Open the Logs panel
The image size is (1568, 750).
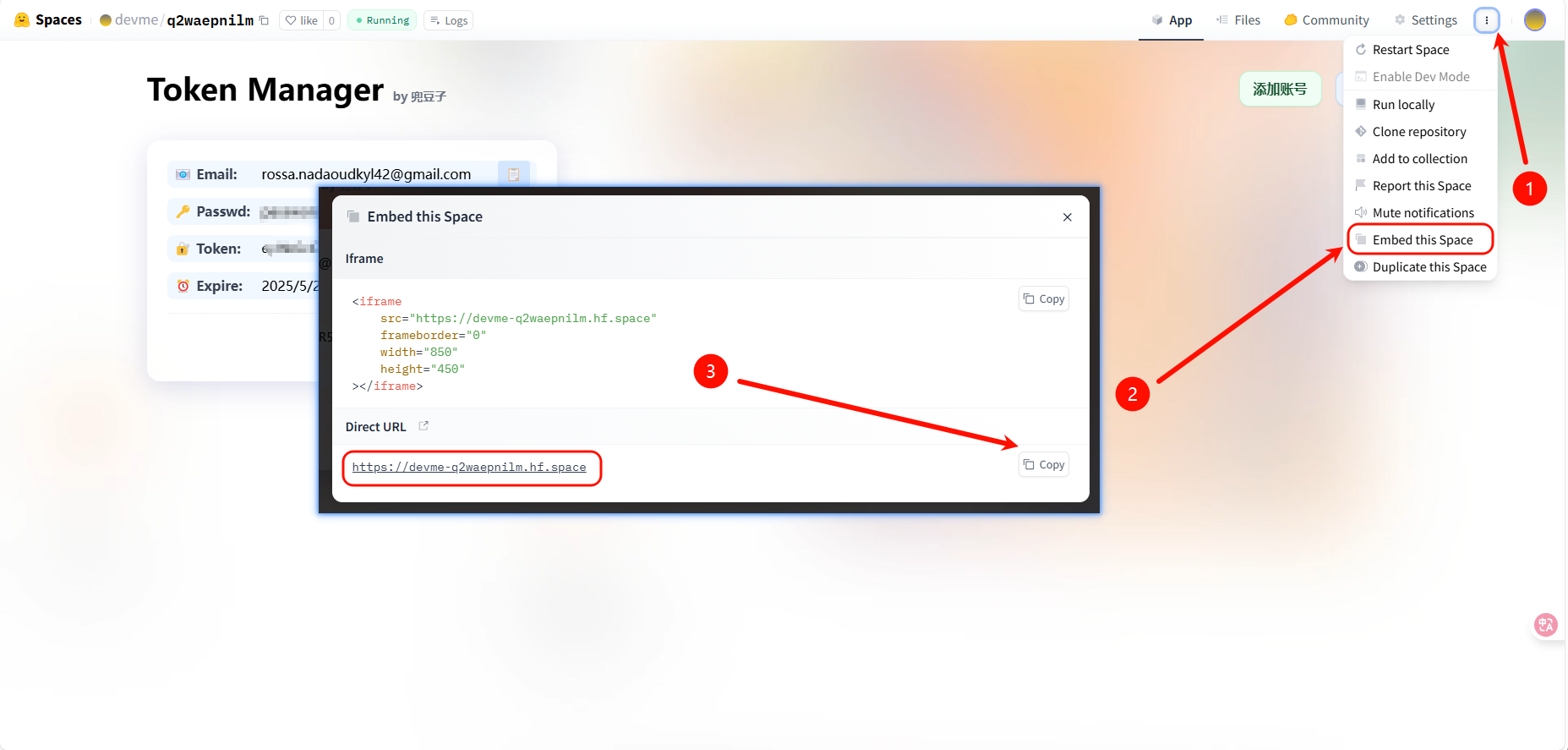coord(448,20)
